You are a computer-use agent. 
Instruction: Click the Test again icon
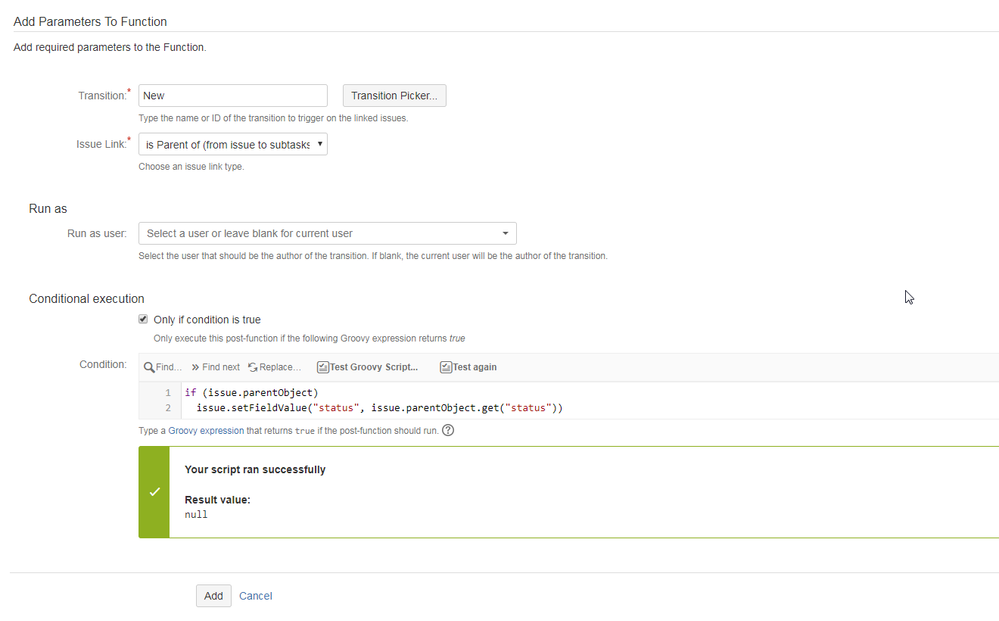tap(445, 367)
